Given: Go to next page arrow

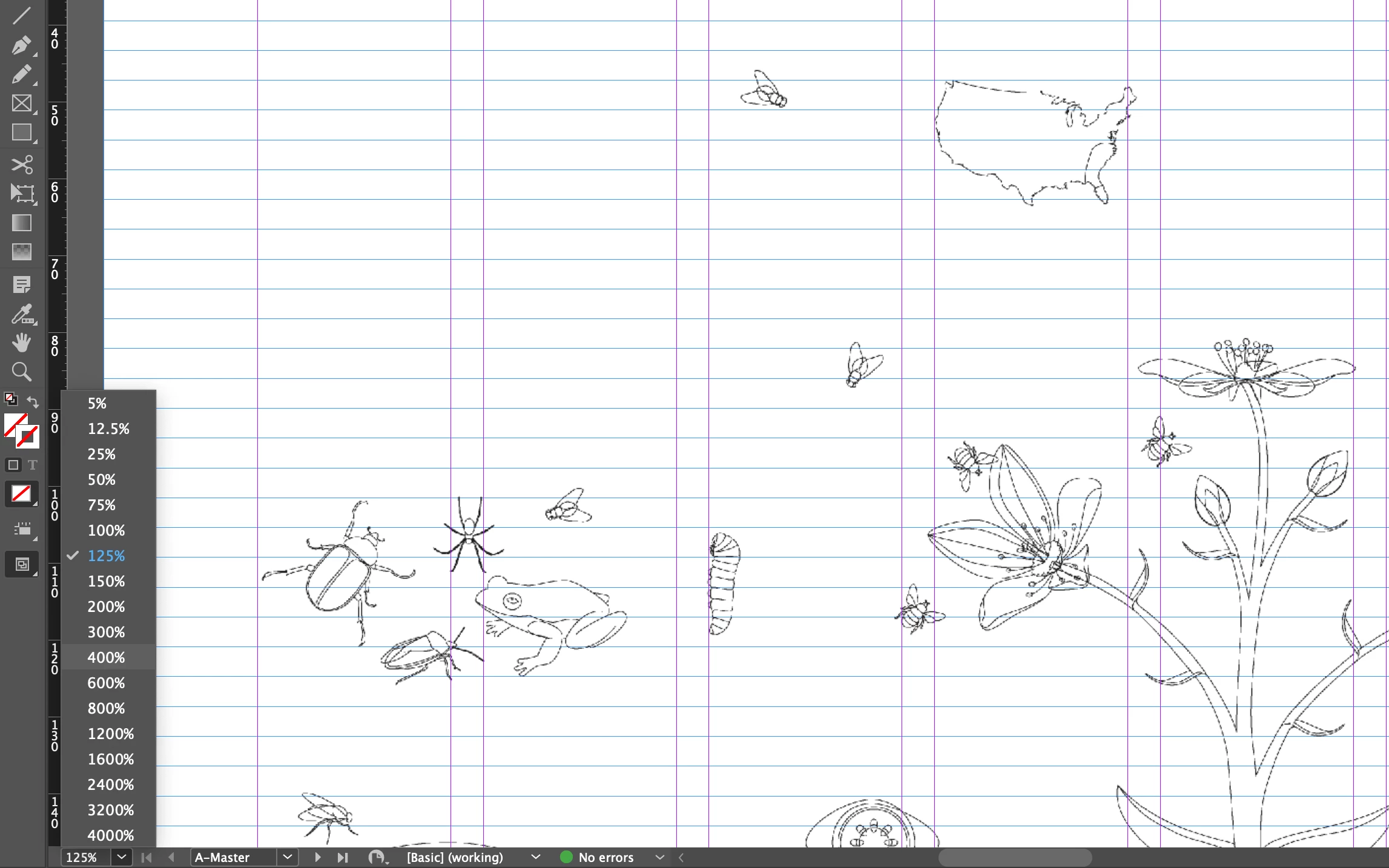Looking at the screenshot, I should [317, 857].
